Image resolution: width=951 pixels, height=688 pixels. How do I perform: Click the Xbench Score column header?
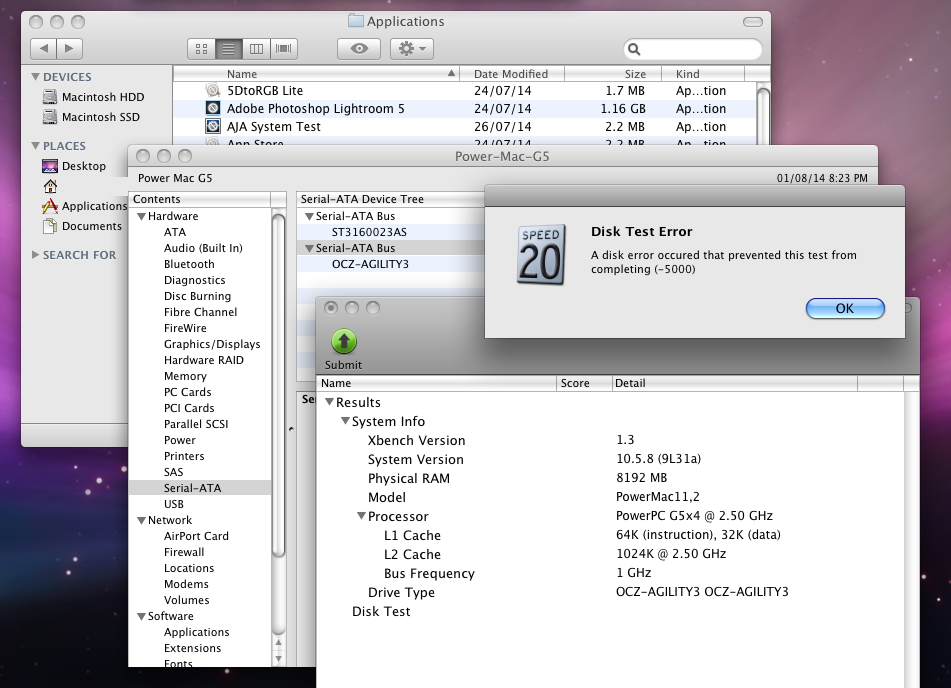coord(584,383)
